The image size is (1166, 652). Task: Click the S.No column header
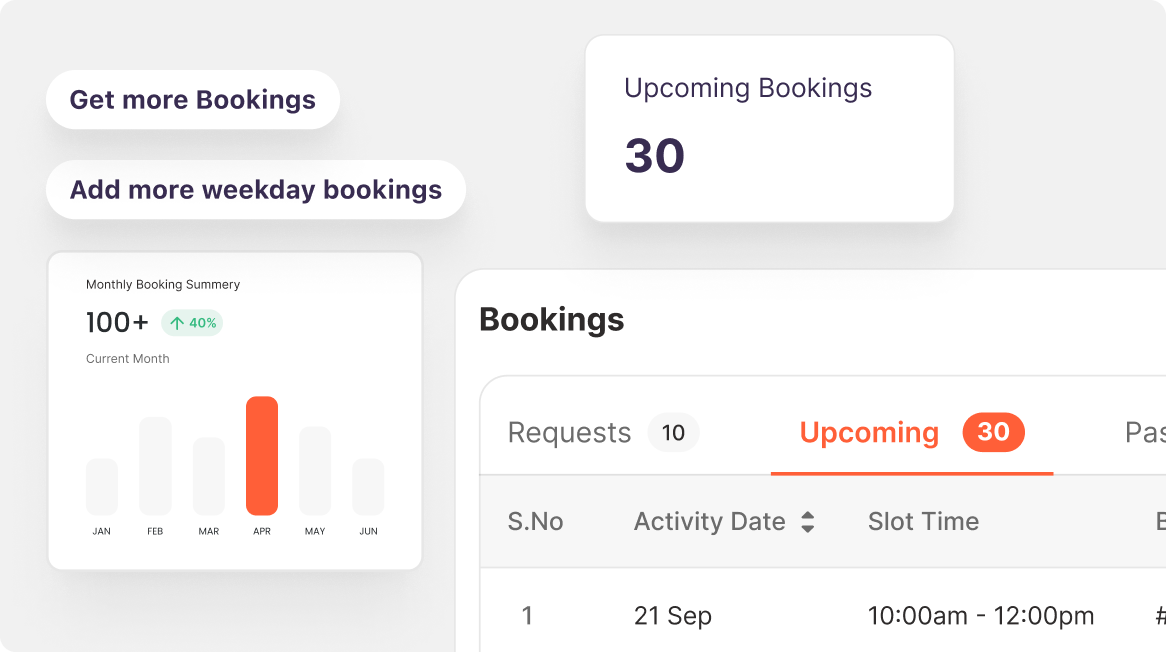(535, 522)
